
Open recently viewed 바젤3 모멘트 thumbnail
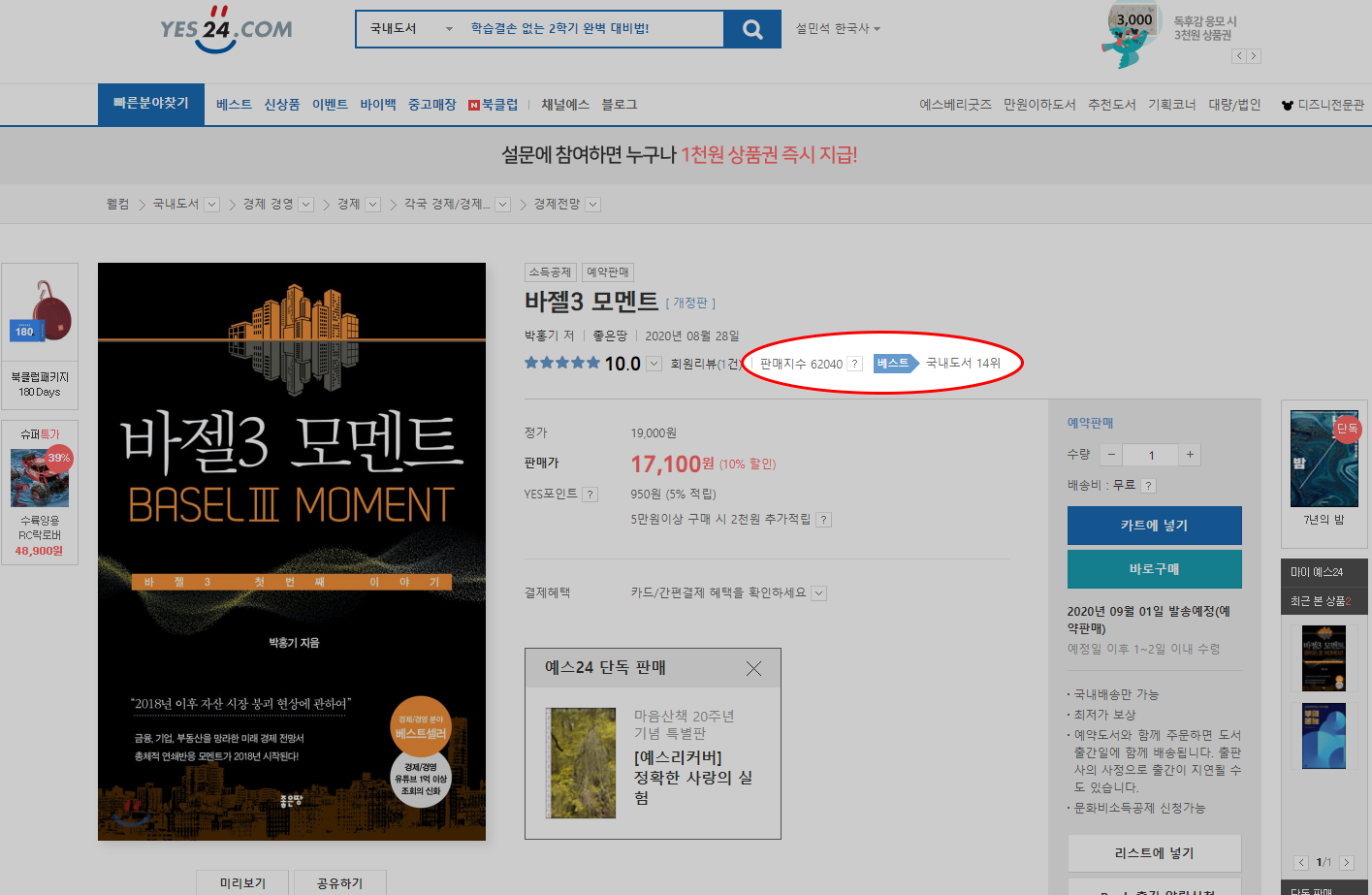1324,658
